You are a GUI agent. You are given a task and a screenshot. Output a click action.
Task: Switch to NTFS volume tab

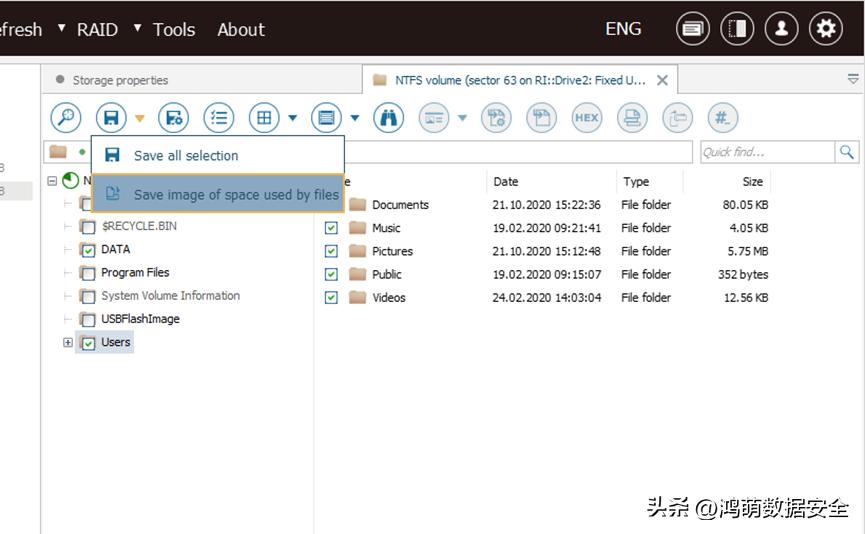click(520, 81)
